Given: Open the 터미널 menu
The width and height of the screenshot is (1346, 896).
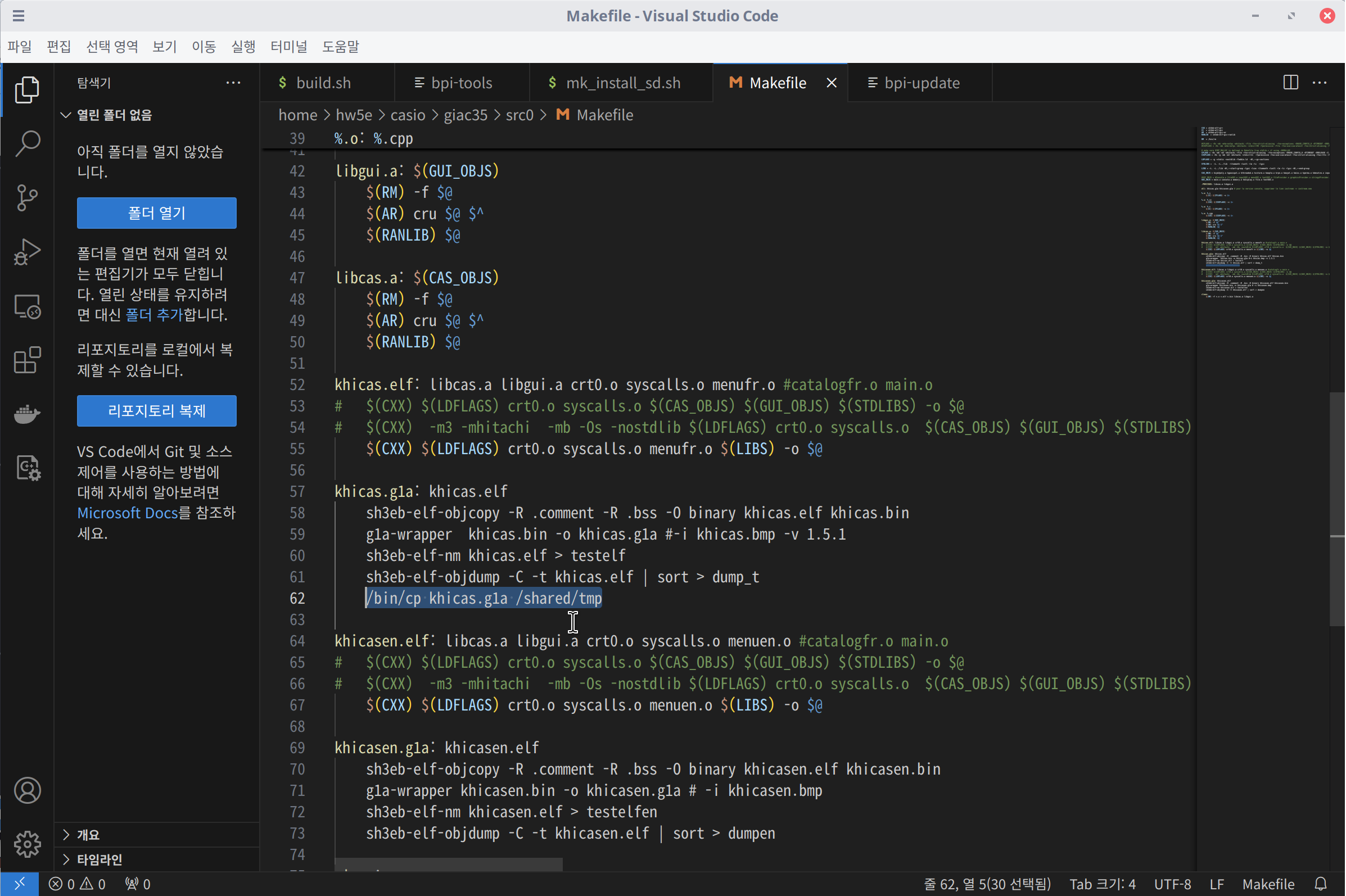Looking at the screenshot, I should click(x=288, y=46).
